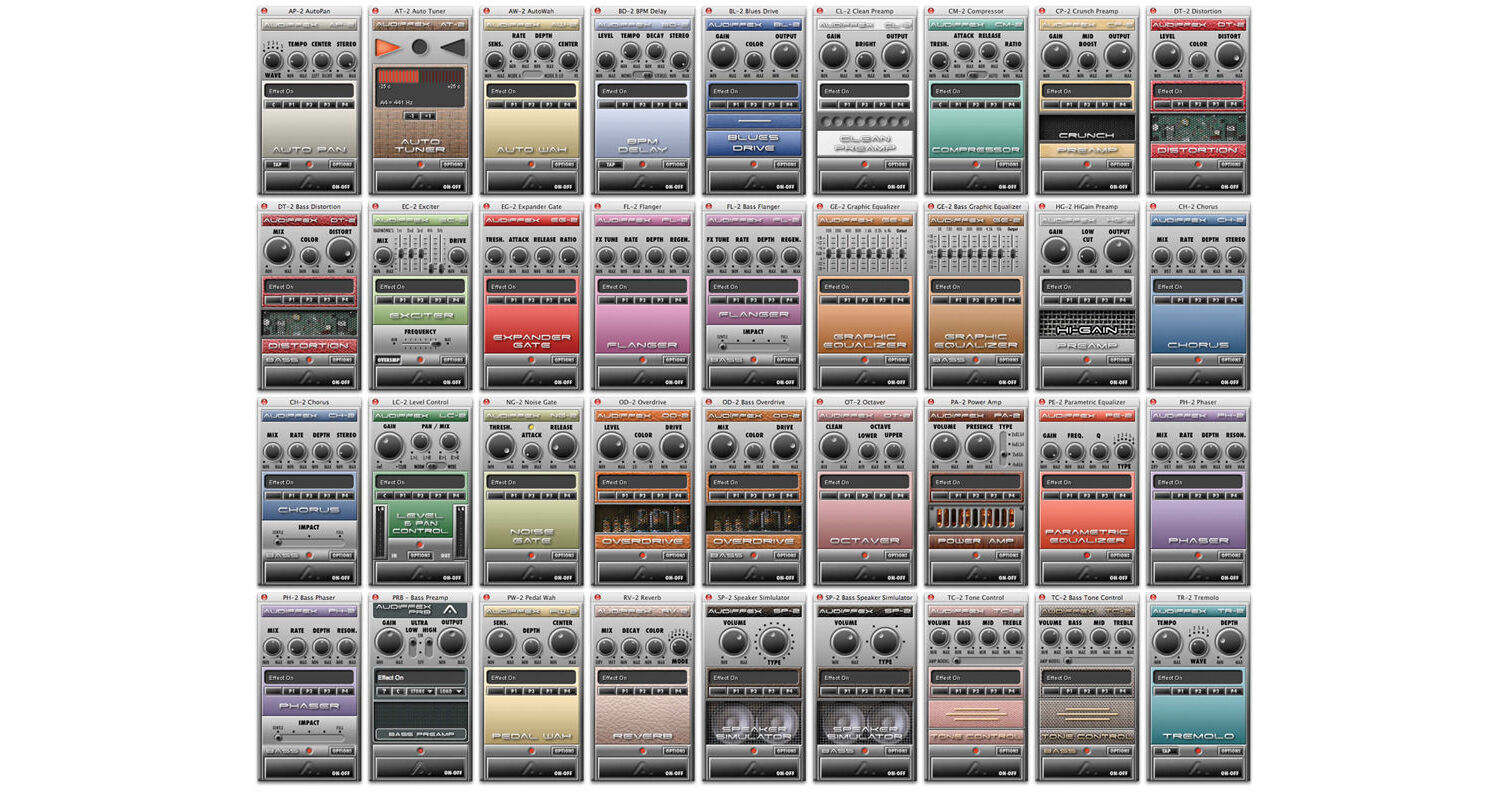Click the Wave selector knob on AutoPan
This screenshot has height=792, width=1508.
pos(272,60)
